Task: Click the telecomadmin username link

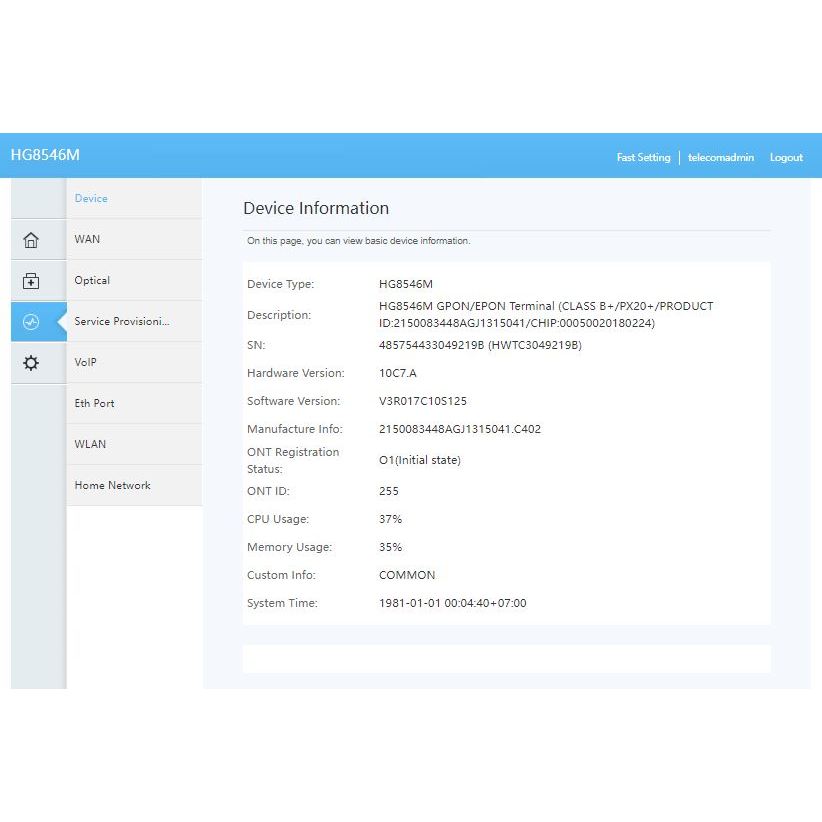Action: (721, 158)
